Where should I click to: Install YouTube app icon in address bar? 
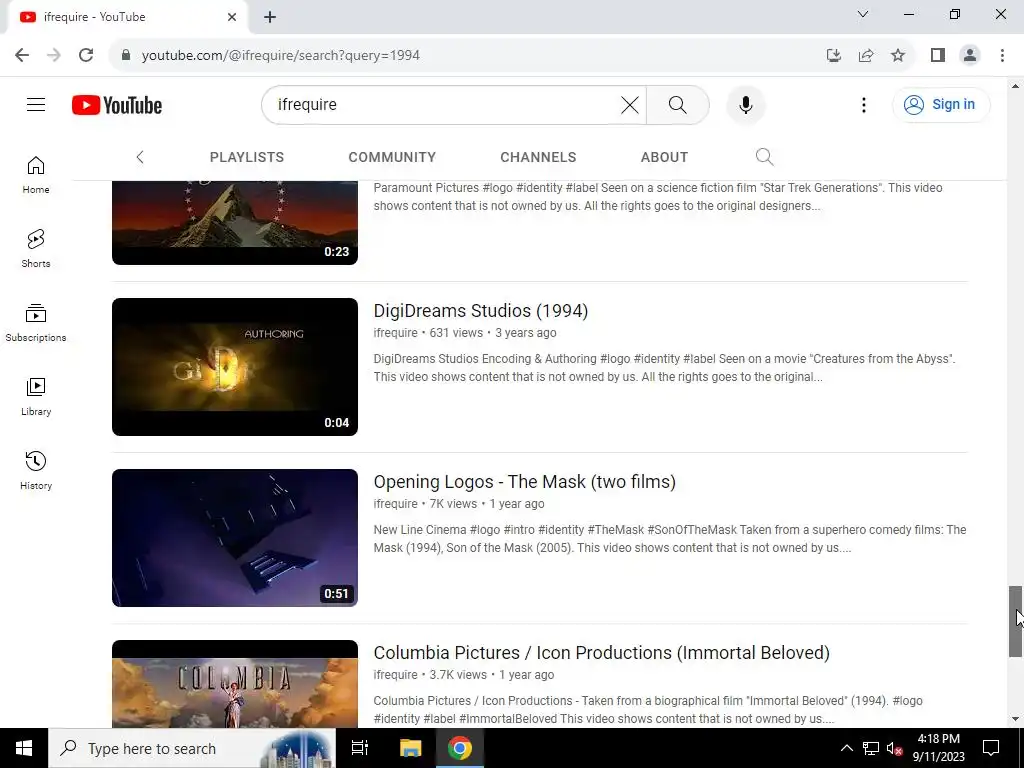(x=834, y=55)
